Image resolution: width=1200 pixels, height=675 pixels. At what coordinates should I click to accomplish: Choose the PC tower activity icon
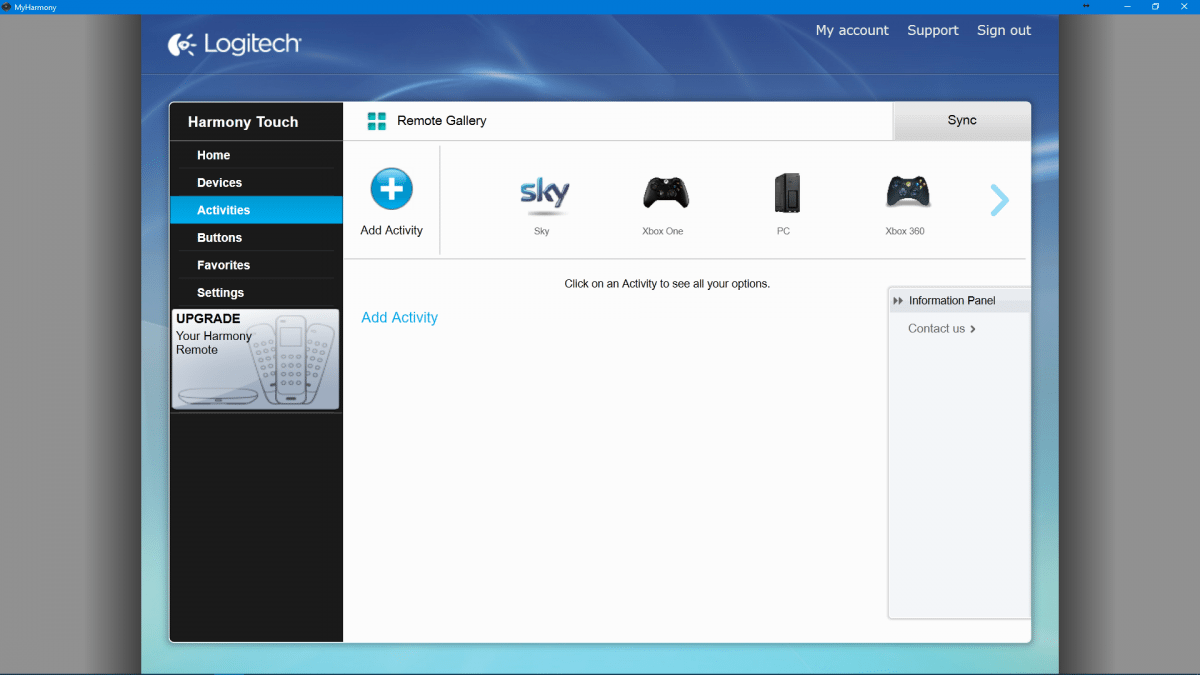tap(787, 193)
